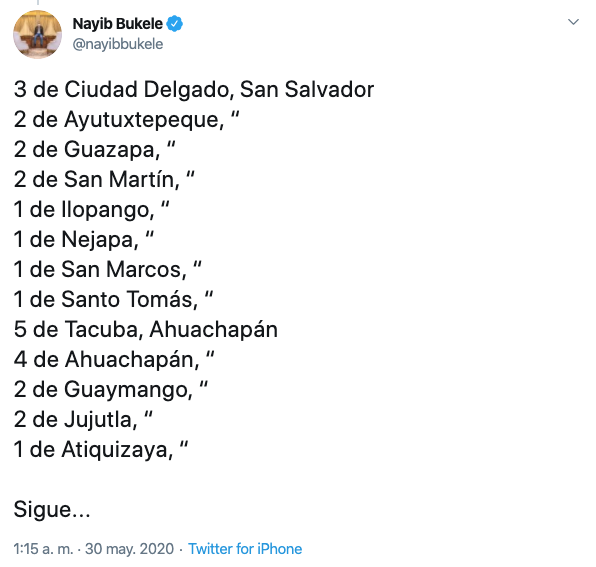
Task: Open the tweet options chevron menu
Action: pyautogui.click(x=573, y=22)
